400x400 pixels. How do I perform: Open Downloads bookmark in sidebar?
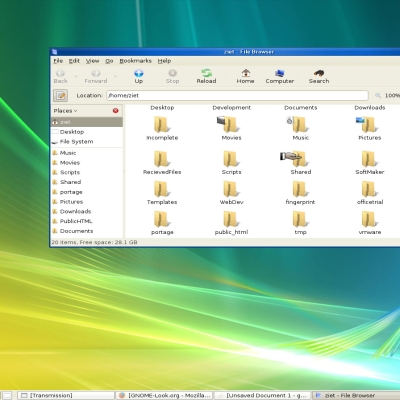coord(87,211)
